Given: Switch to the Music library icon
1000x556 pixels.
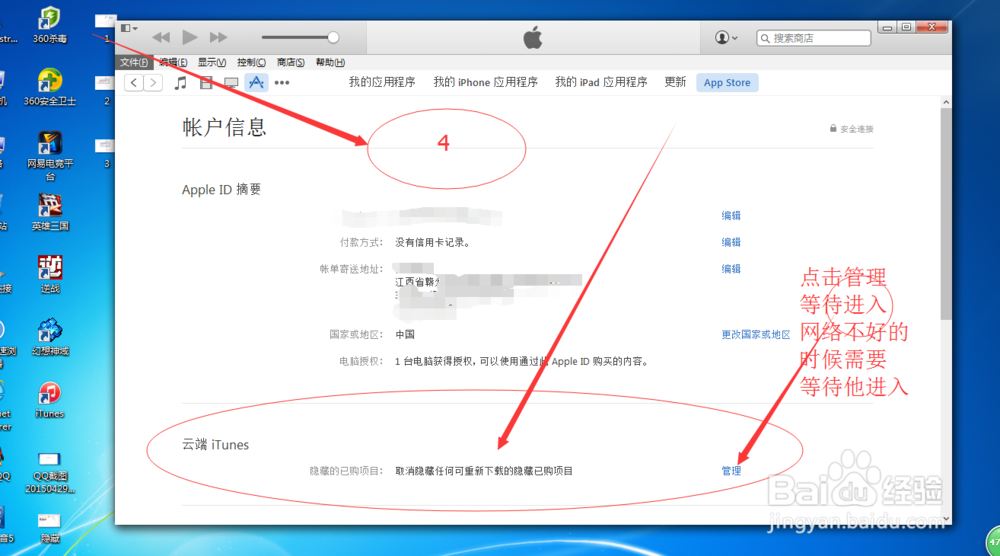Looking at the screenshot, I should pos(181,83).
